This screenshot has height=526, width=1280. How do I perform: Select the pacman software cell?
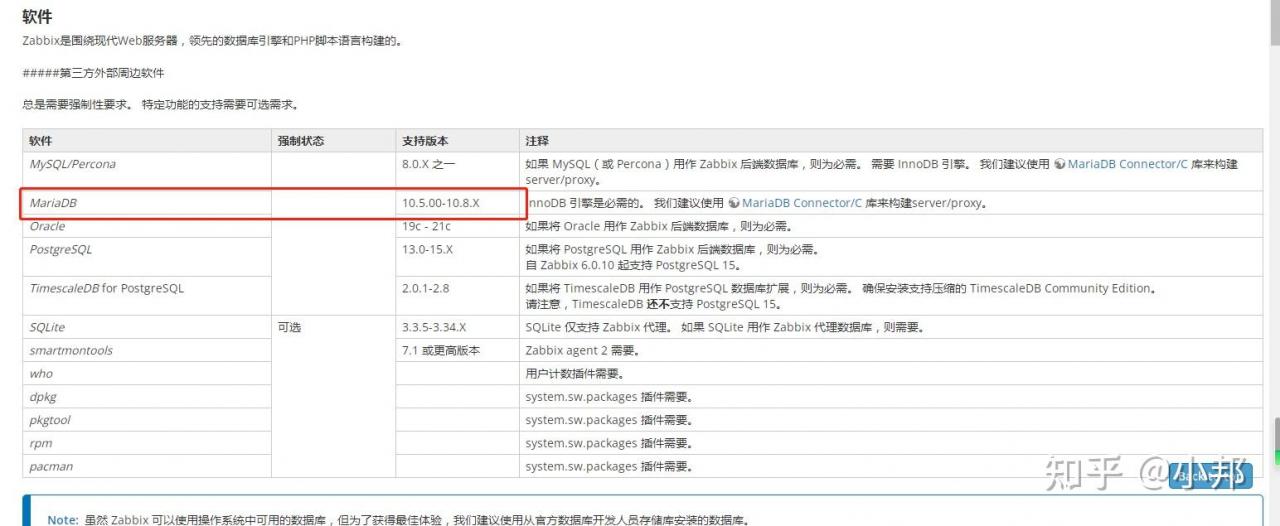tap(147, 466)
